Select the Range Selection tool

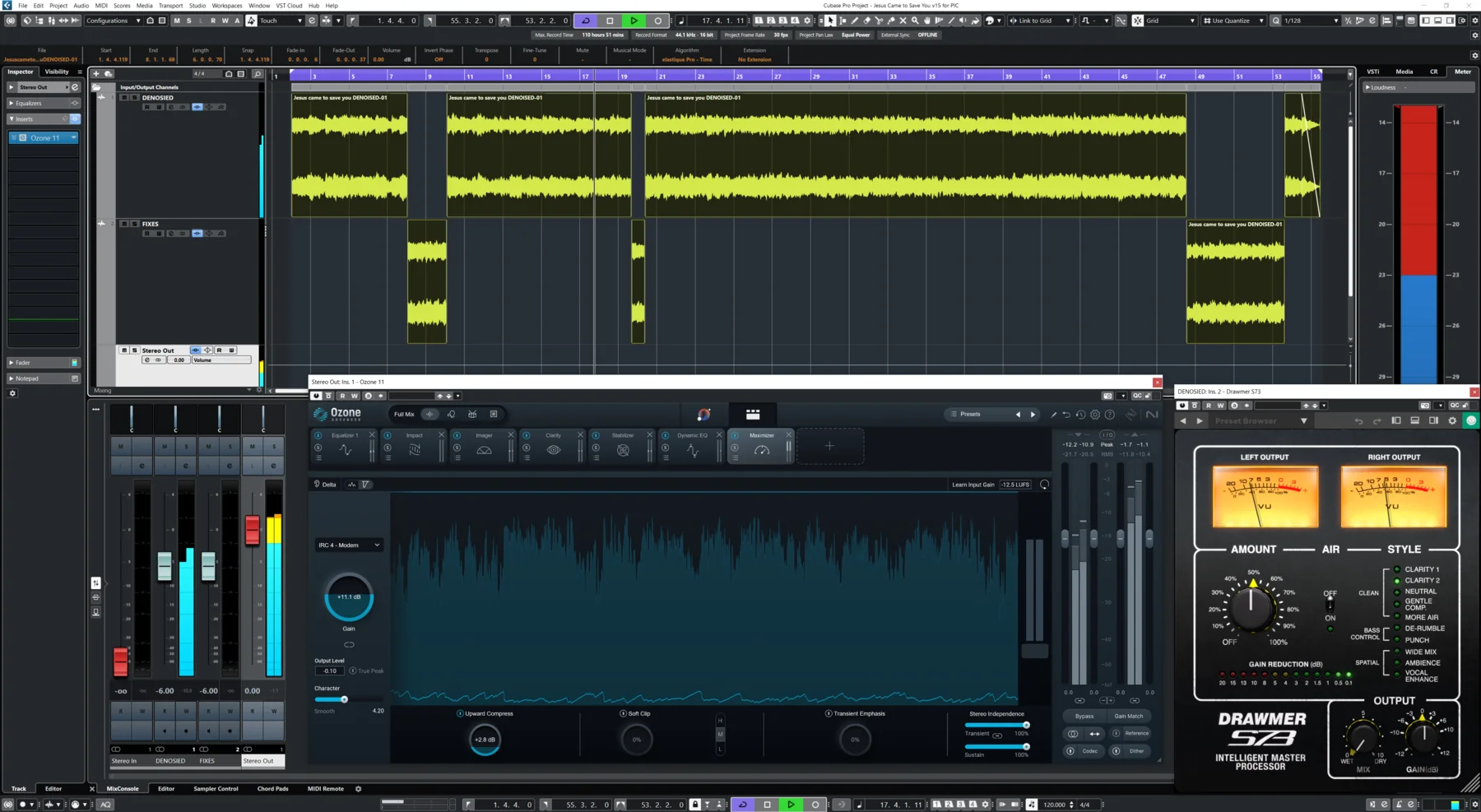coord(843,21)
